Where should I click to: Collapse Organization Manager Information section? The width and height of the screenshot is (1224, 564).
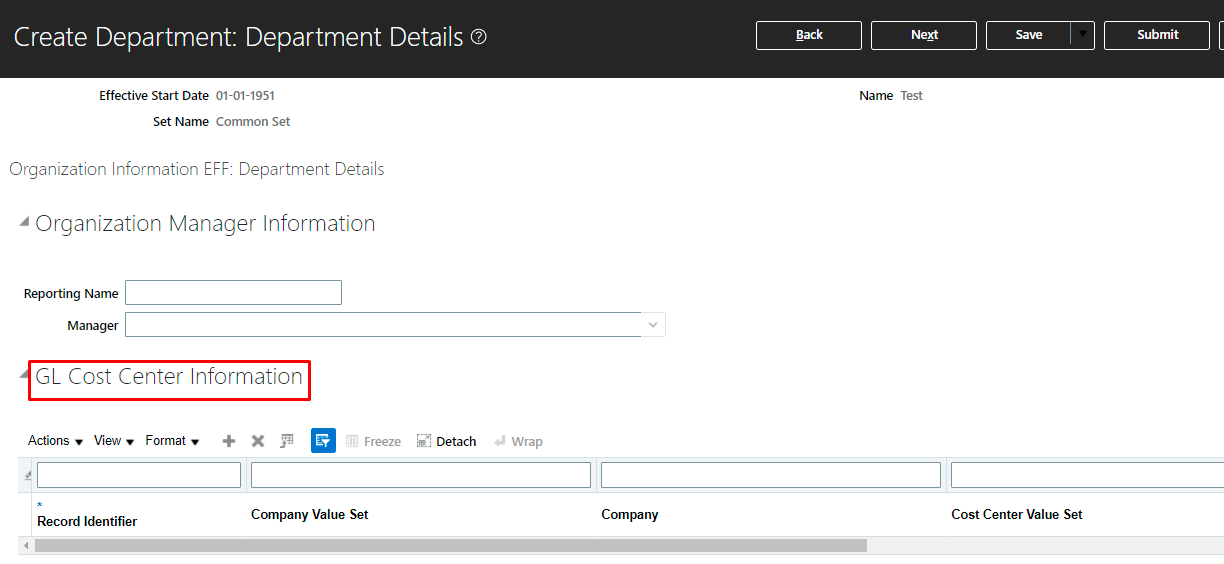(24, 223)
